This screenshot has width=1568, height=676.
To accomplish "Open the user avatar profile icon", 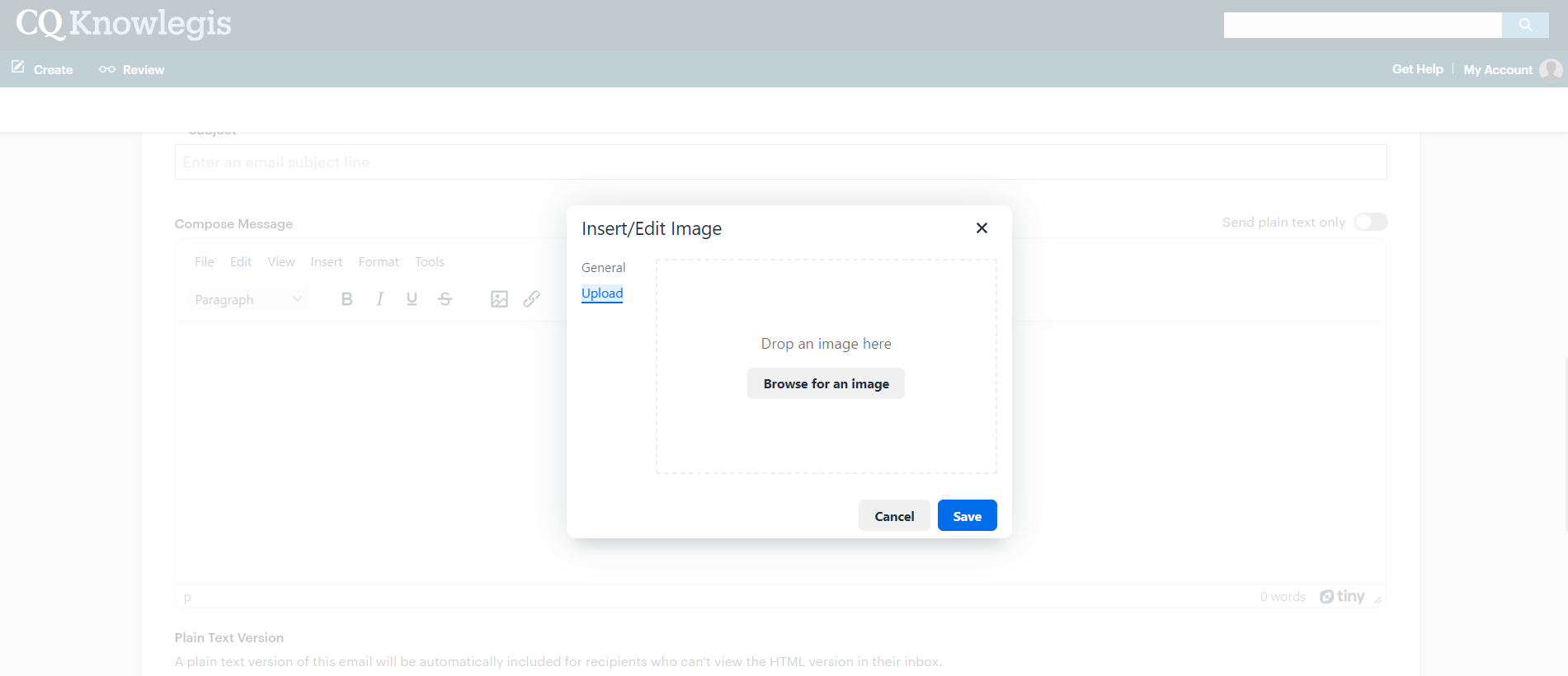I will [x=1551, y=70].
